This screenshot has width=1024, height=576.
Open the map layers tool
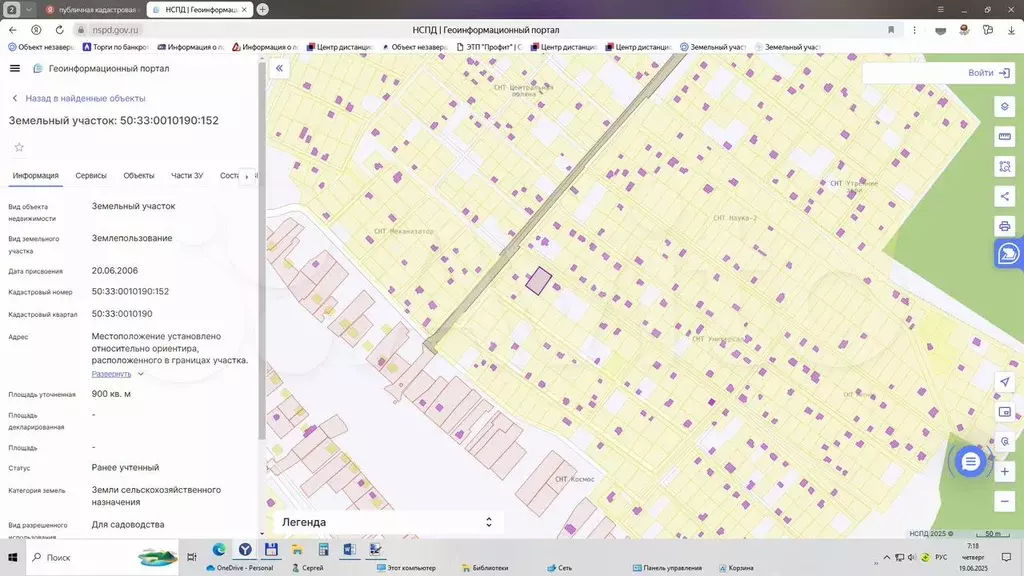tap(1004, 106)
